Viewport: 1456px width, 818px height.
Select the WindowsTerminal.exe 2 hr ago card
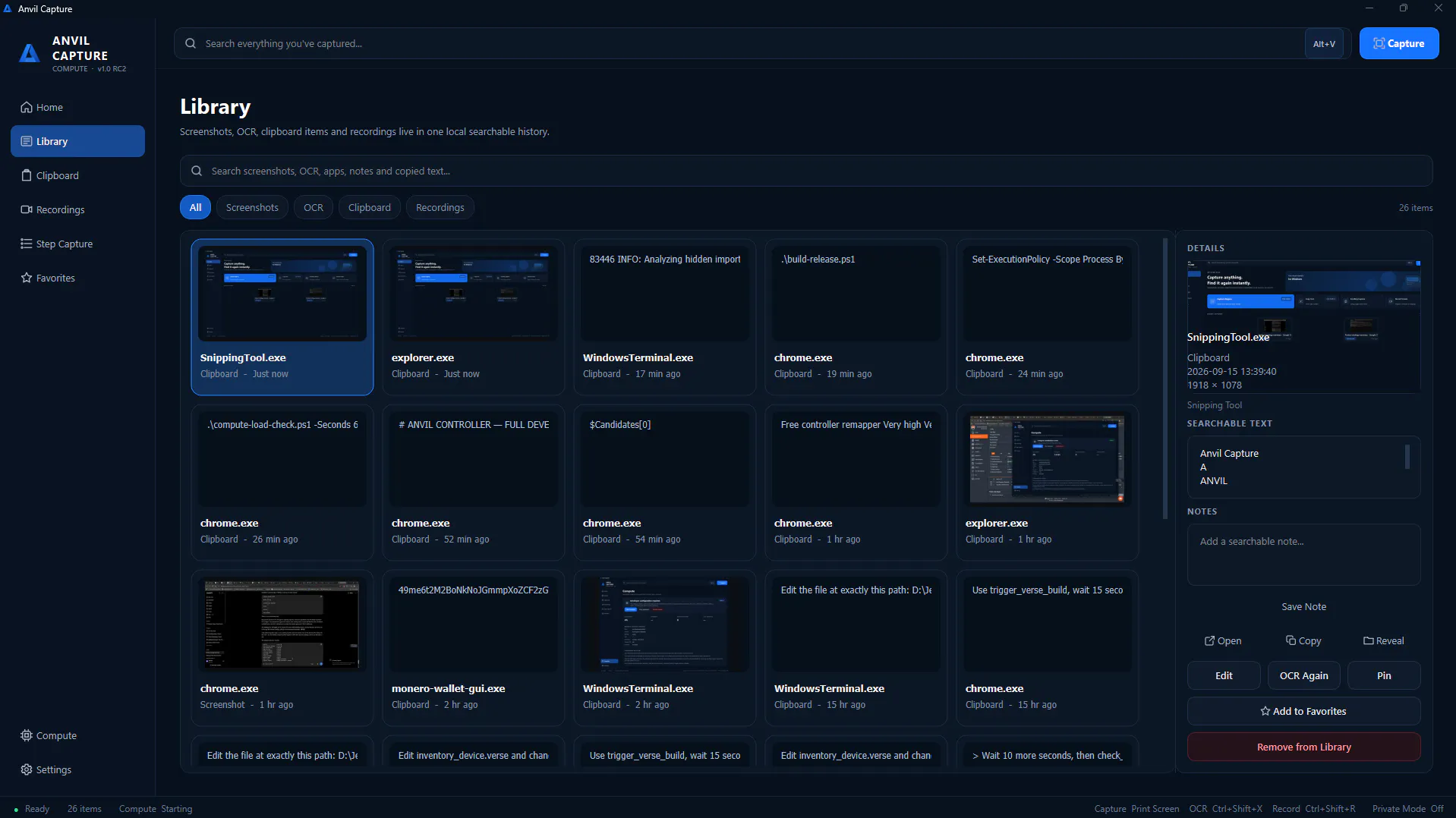pyautogui.click(x=665, y=648)
